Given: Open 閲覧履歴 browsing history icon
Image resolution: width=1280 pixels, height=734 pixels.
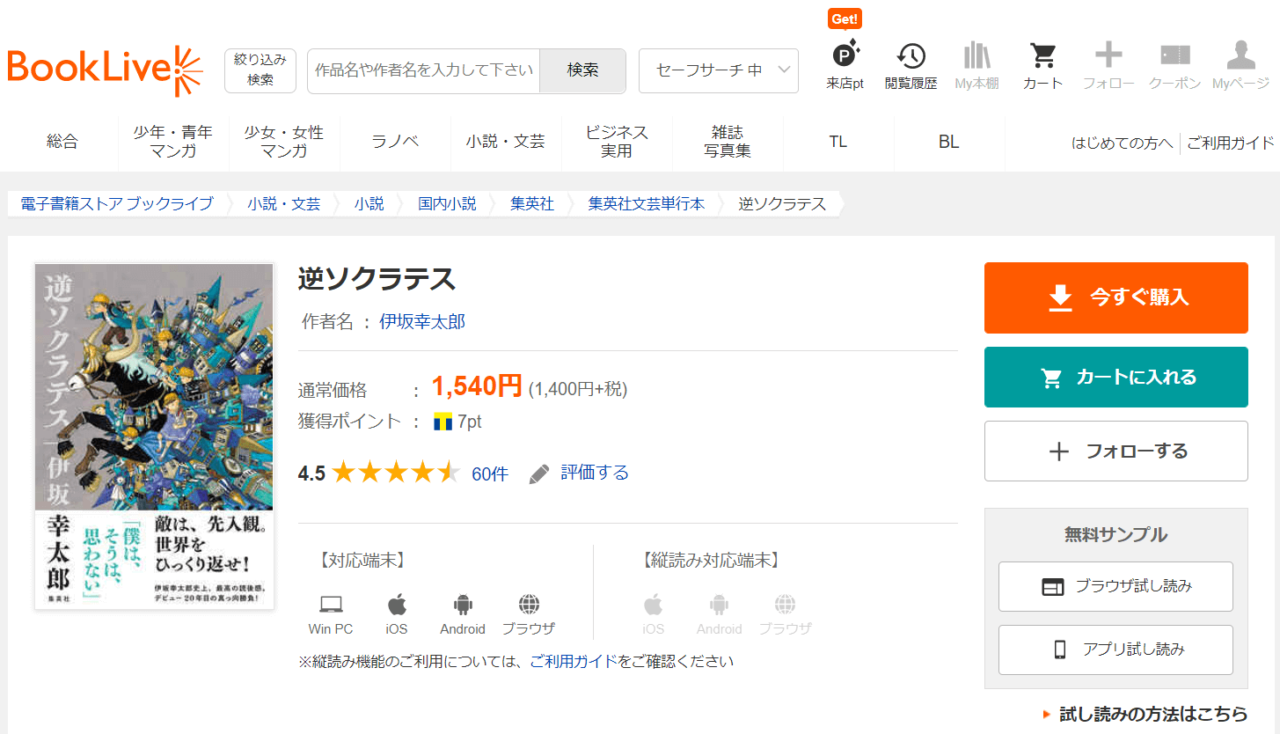Looking at the screenshot, I should (910, 56).
